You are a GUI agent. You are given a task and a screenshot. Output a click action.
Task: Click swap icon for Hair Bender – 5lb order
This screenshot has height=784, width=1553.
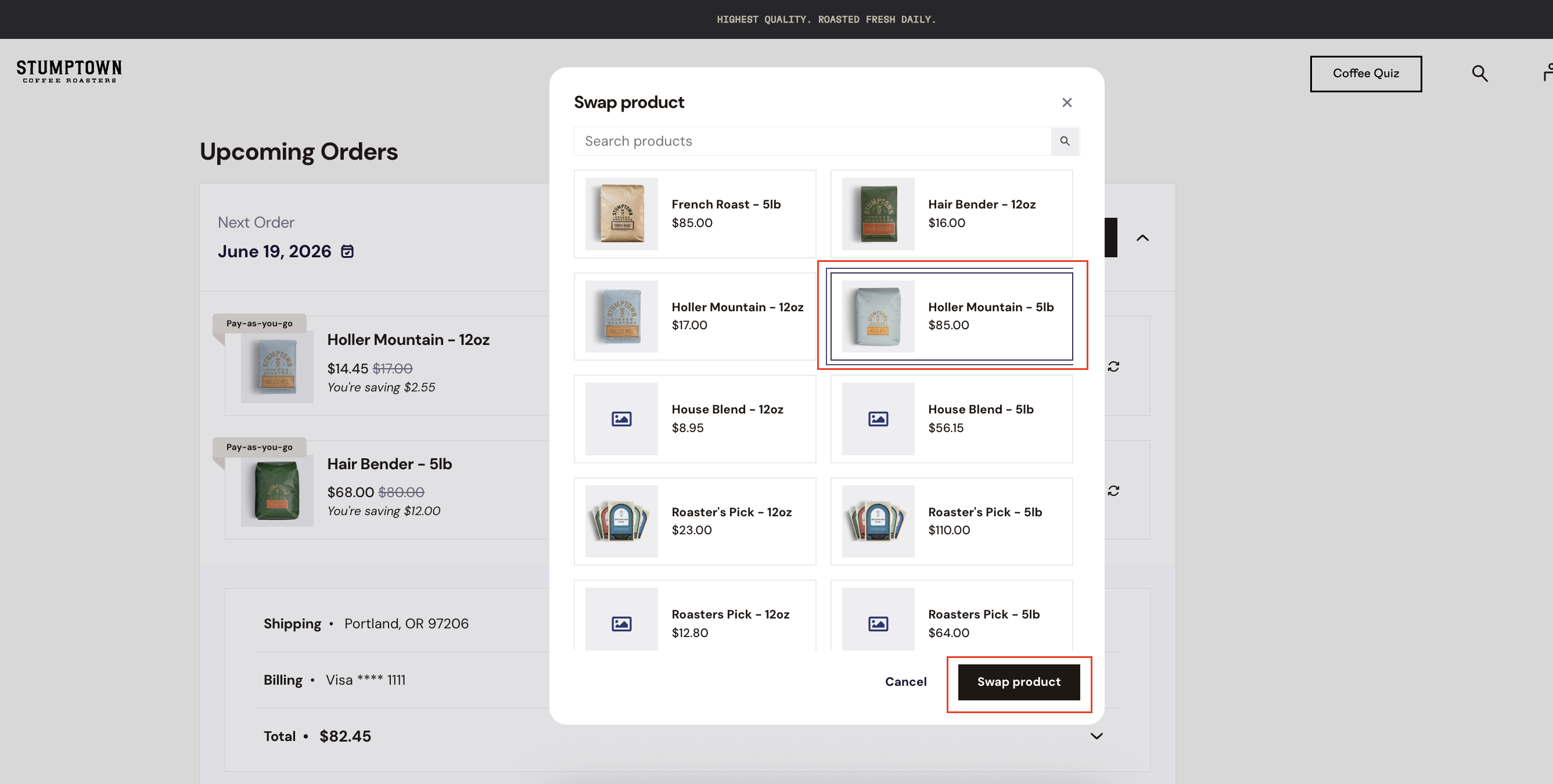coord(1113,491)
